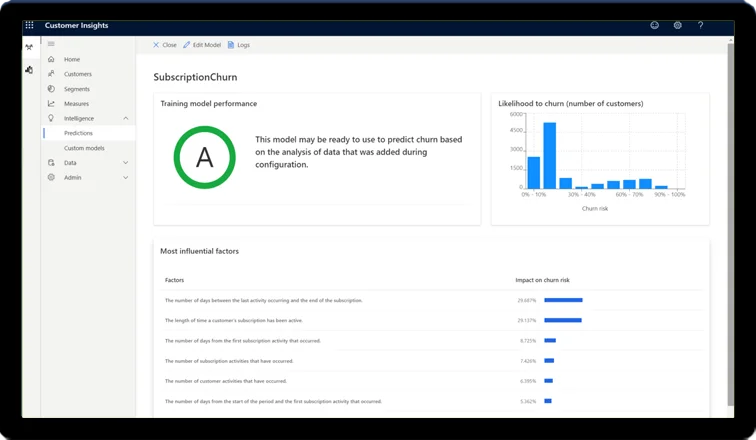Click the Admin gear icon

pos(51,177)
